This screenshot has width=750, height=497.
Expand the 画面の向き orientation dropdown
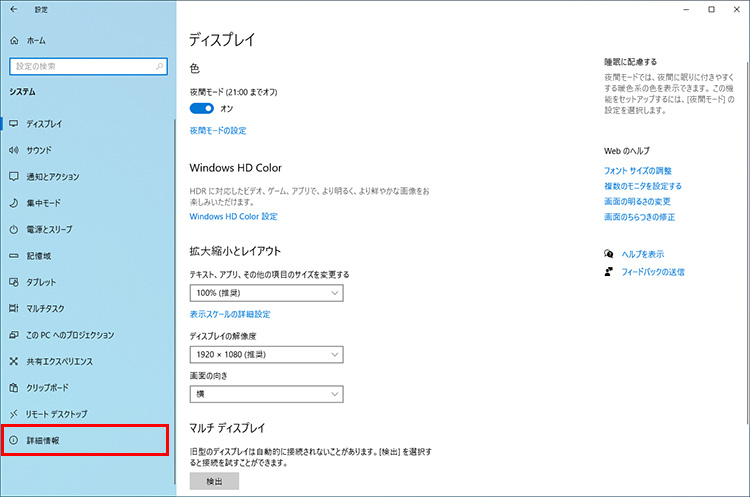click(266, 395)
